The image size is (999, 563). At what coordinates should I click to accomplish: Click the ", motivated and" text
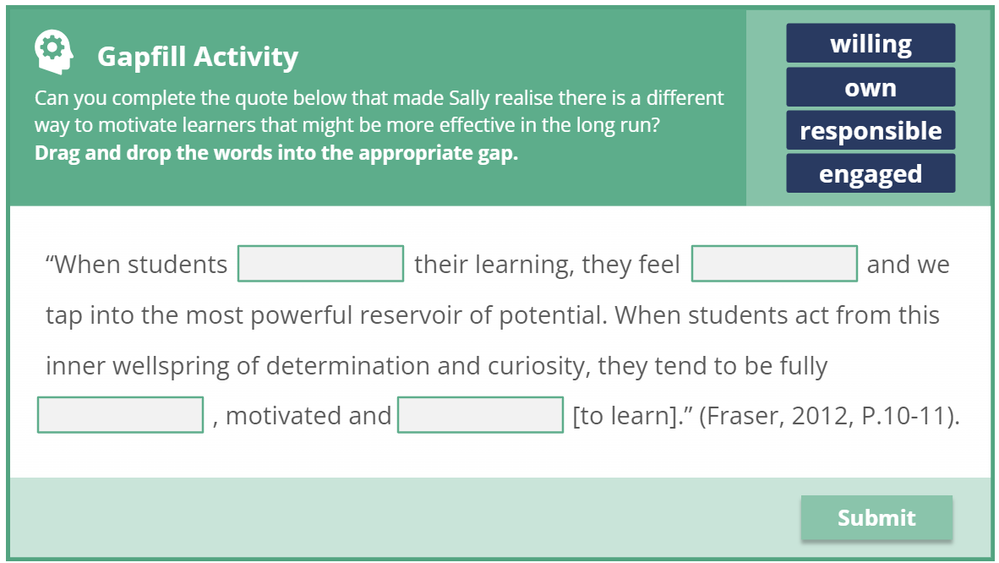point(301,416)
